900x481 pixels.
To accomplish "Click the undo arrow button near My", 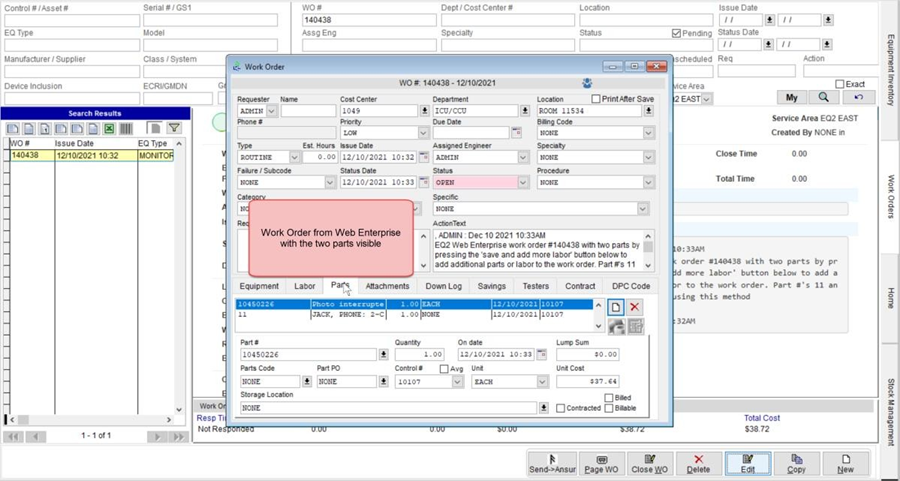I will [x=857, y=97].
